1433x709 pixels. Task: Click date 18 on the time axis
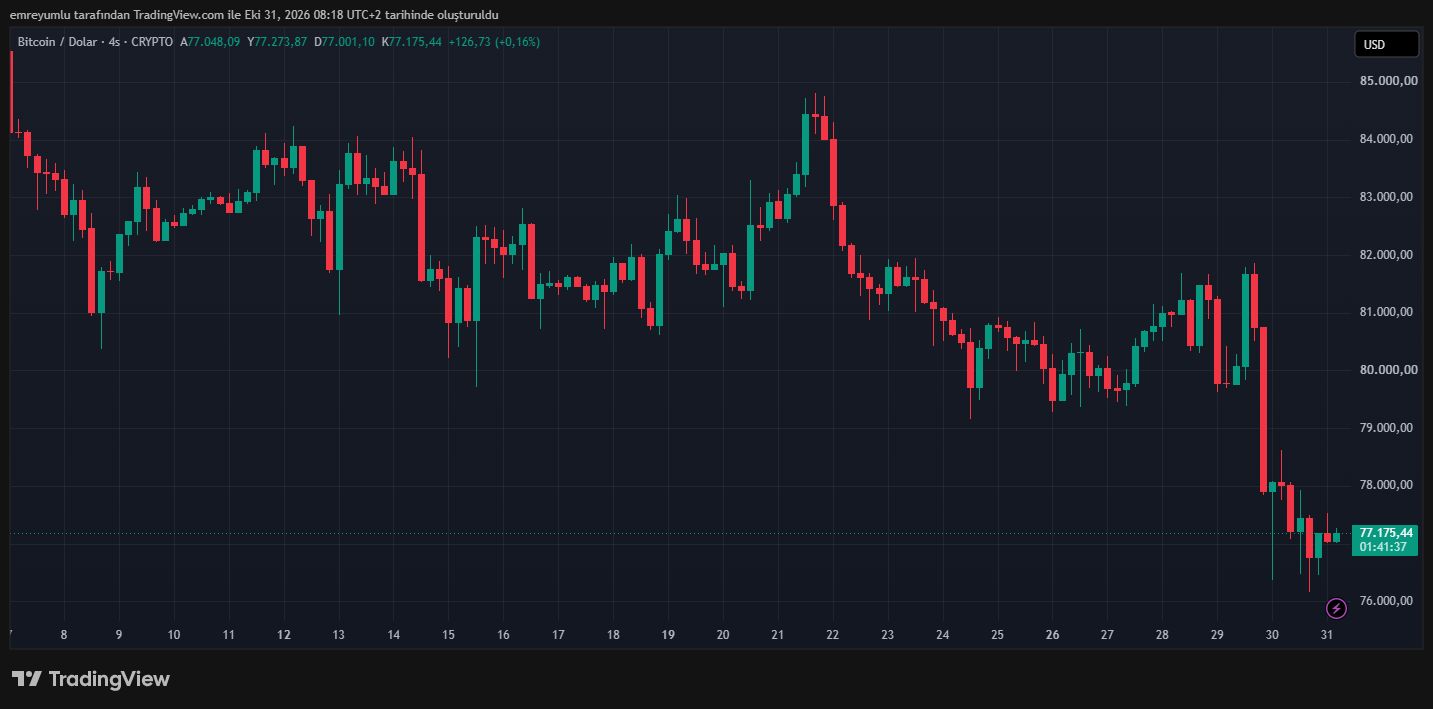(614, 635)
